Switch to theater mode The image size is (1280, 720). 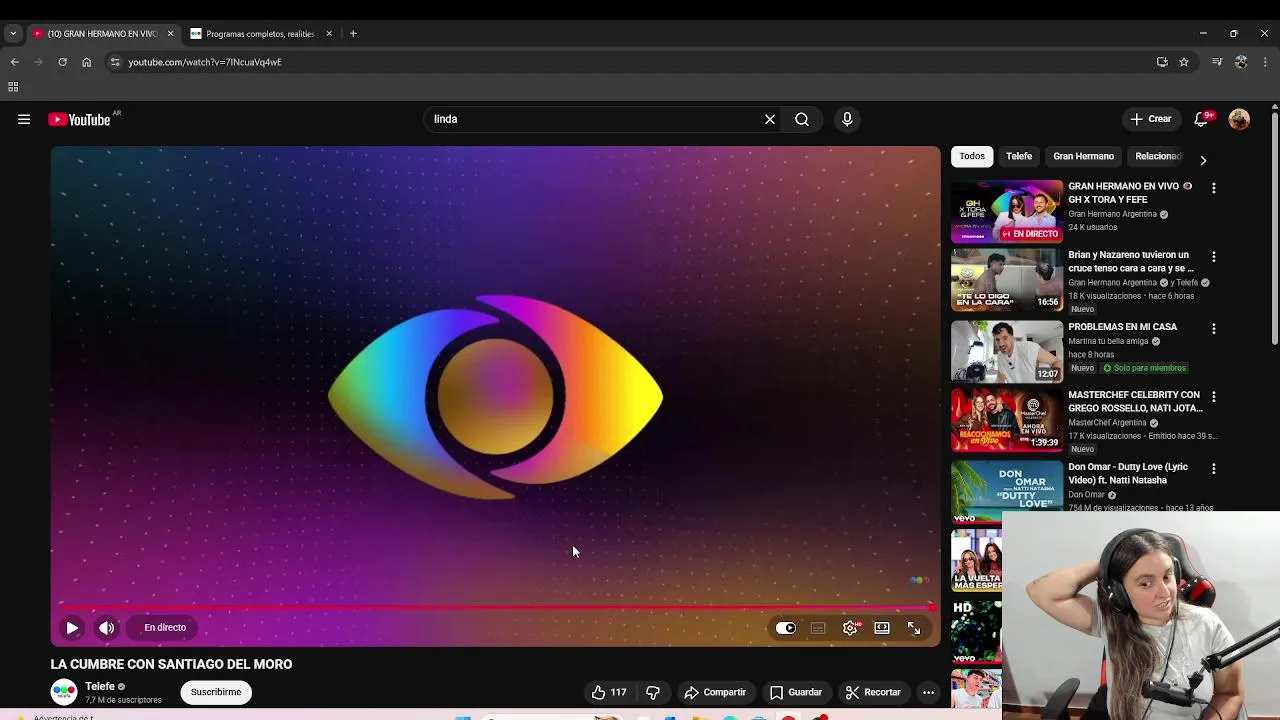(x=882, y=628)
